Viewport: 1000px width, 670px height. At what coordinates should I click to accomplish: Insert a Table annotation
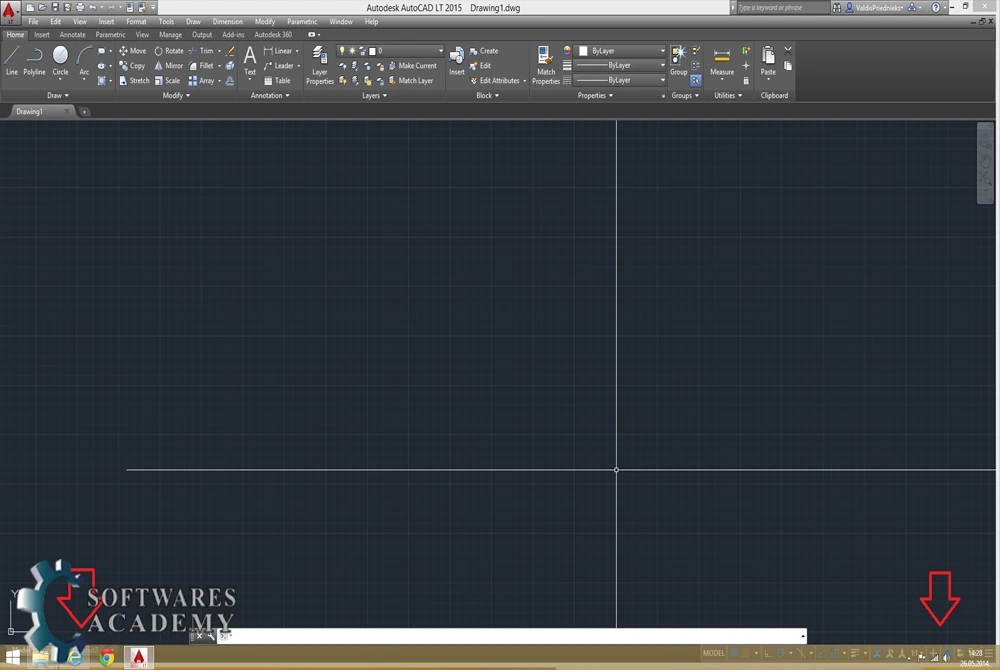click(x=277, y=81)
